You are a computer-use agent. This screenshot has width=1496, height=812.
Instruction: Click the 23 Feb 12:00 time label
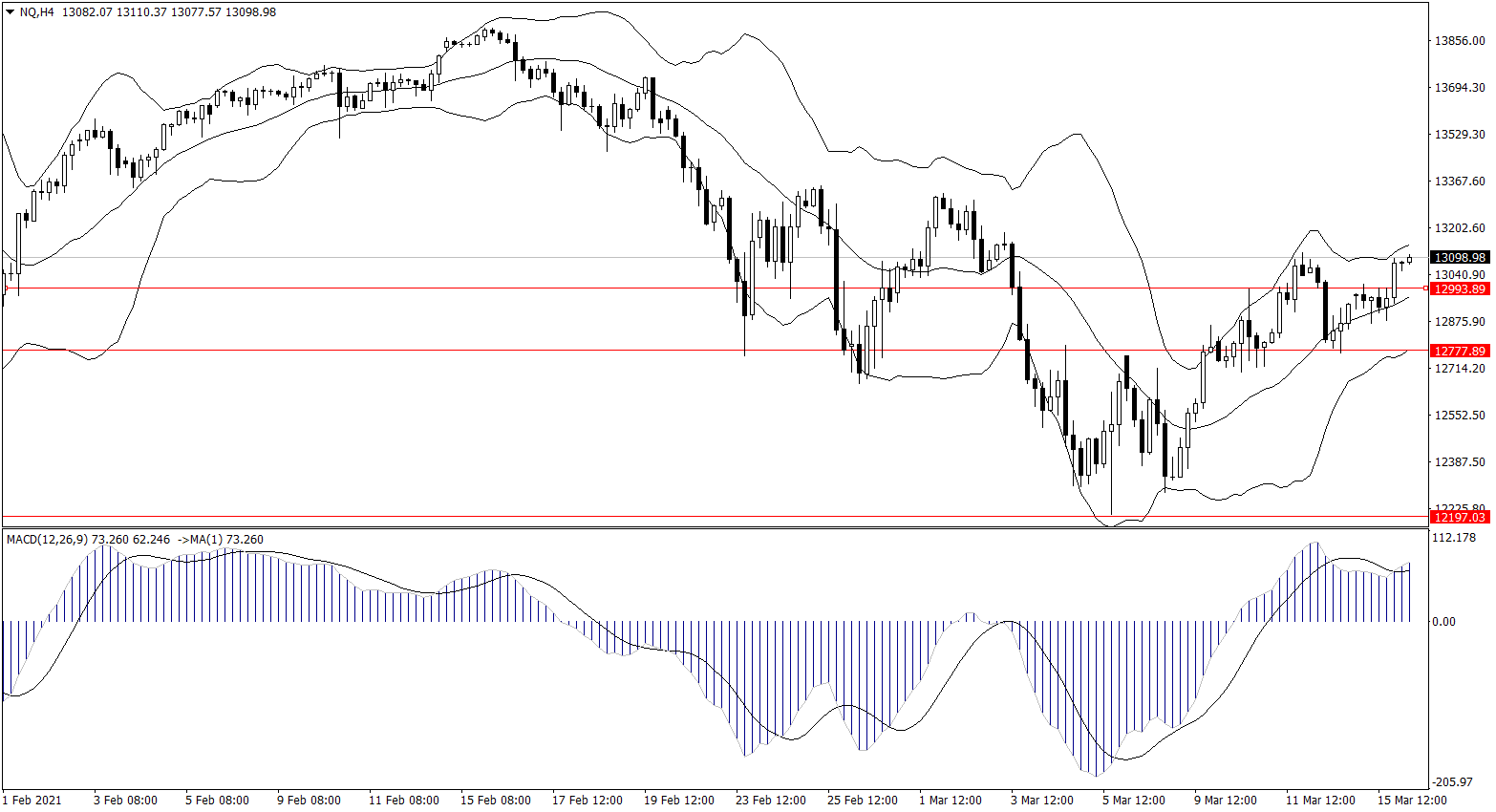(x=771, y=801)
